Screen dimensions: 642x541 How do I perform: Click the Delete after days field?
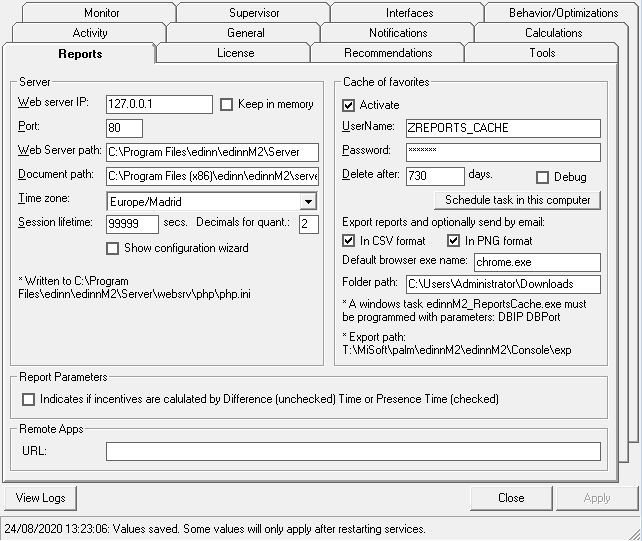(x=435, y=176)
